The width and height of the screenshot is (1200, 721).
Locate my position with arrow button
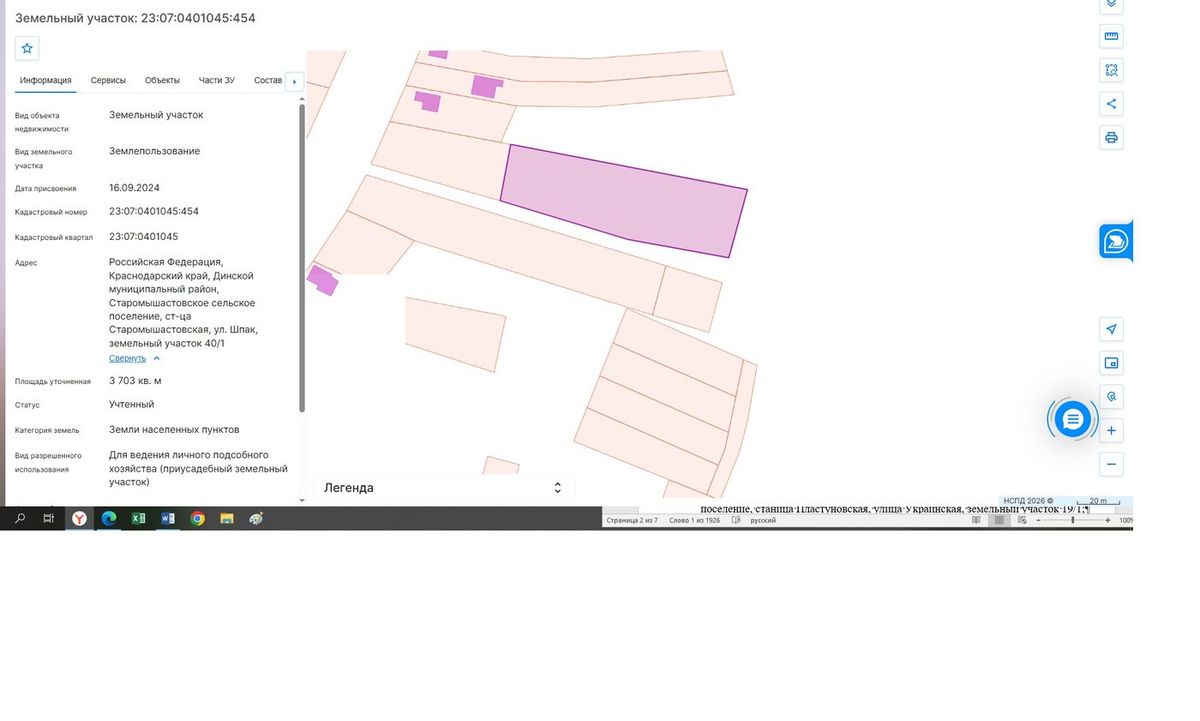[x=1111, y=329]
